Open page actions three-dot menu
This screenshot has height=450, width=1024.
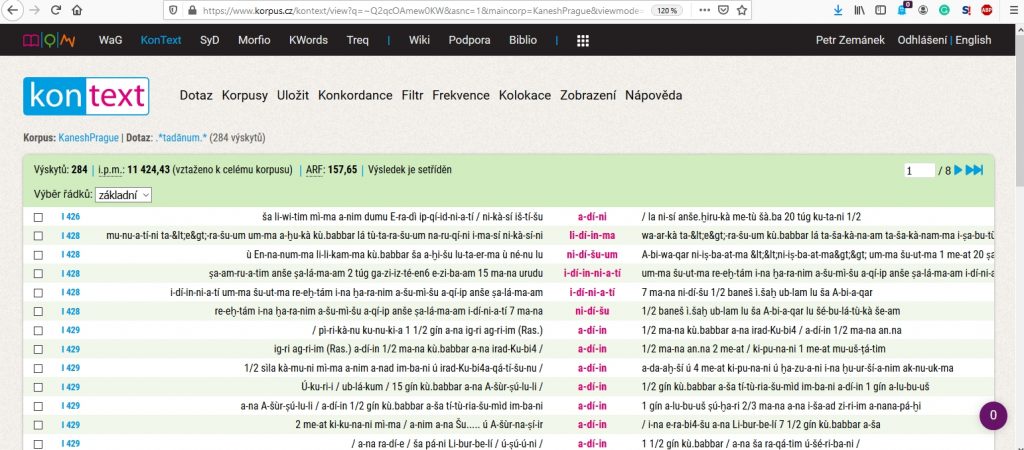pyautogui.click(x=705, y=10)
